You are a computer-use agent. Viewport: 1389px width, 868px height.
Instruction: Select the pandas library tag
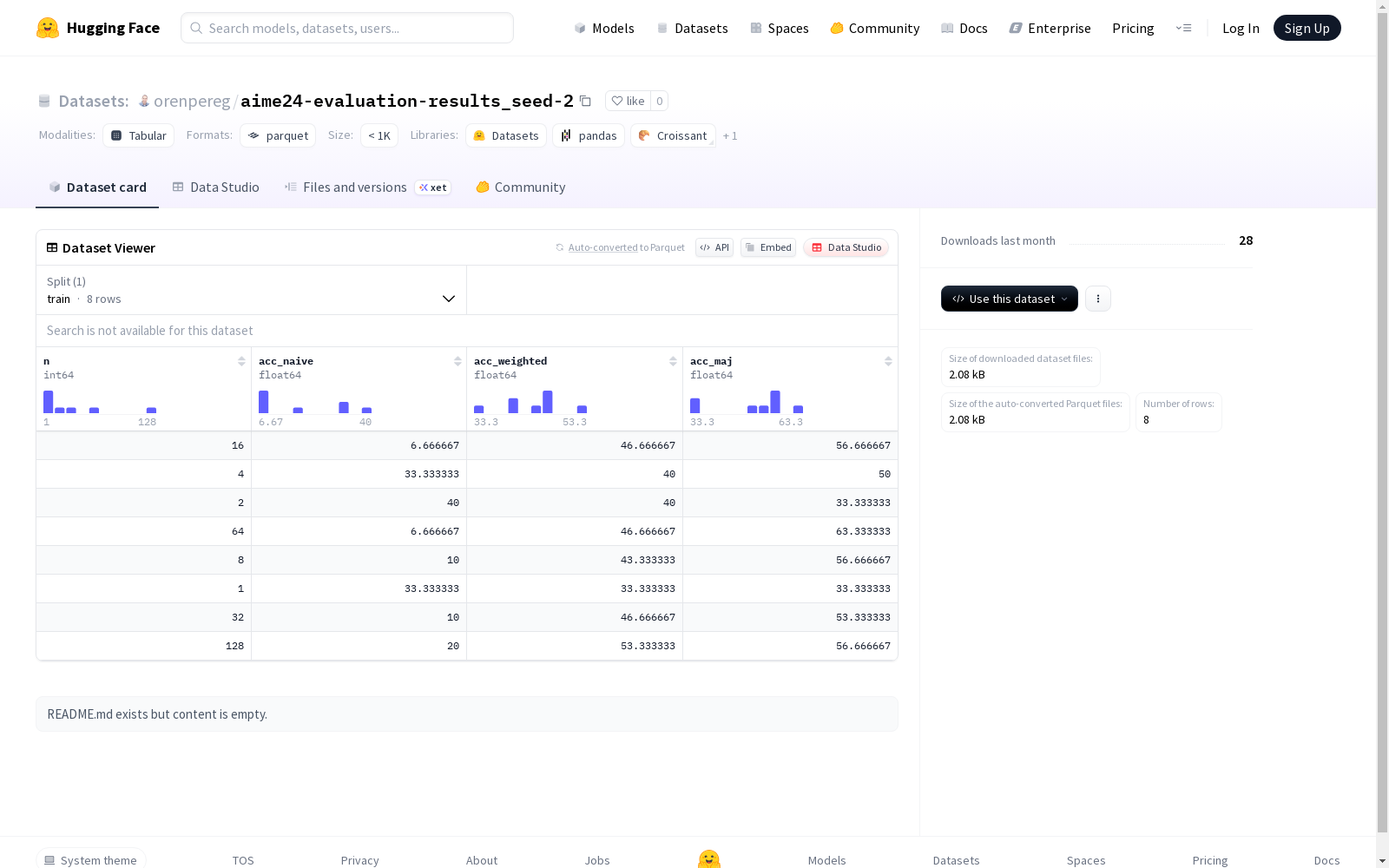point(589,135)
